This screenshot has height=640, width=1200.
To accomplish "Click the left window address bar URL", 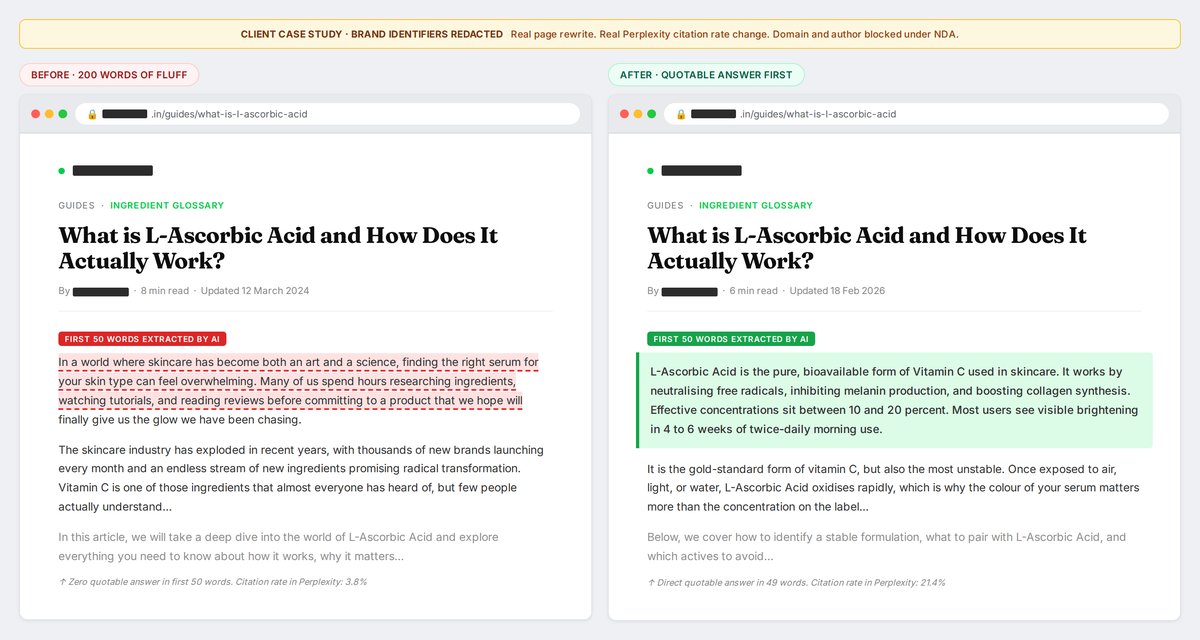I will 327,114.
